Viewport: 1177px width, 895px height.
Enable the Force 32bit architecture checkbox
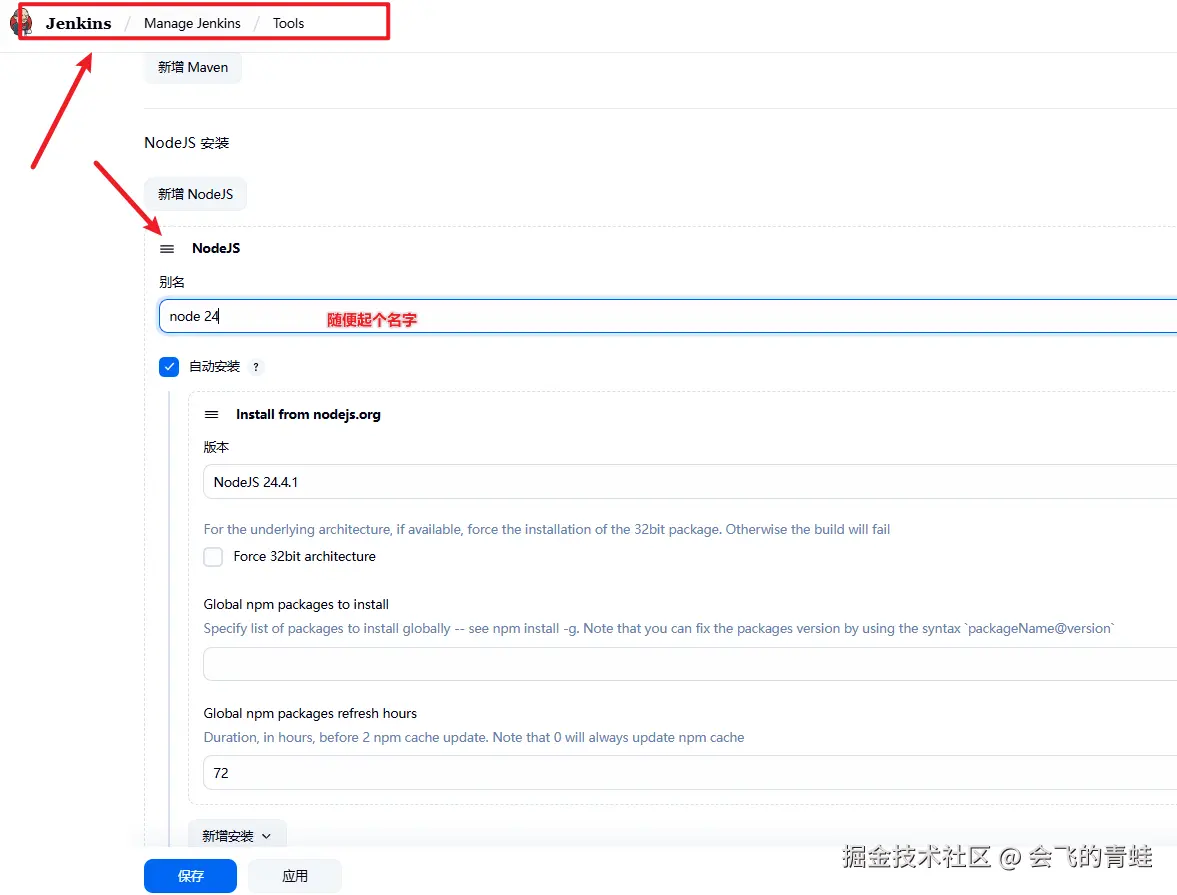pyautogui.click(x=213, y=556)
